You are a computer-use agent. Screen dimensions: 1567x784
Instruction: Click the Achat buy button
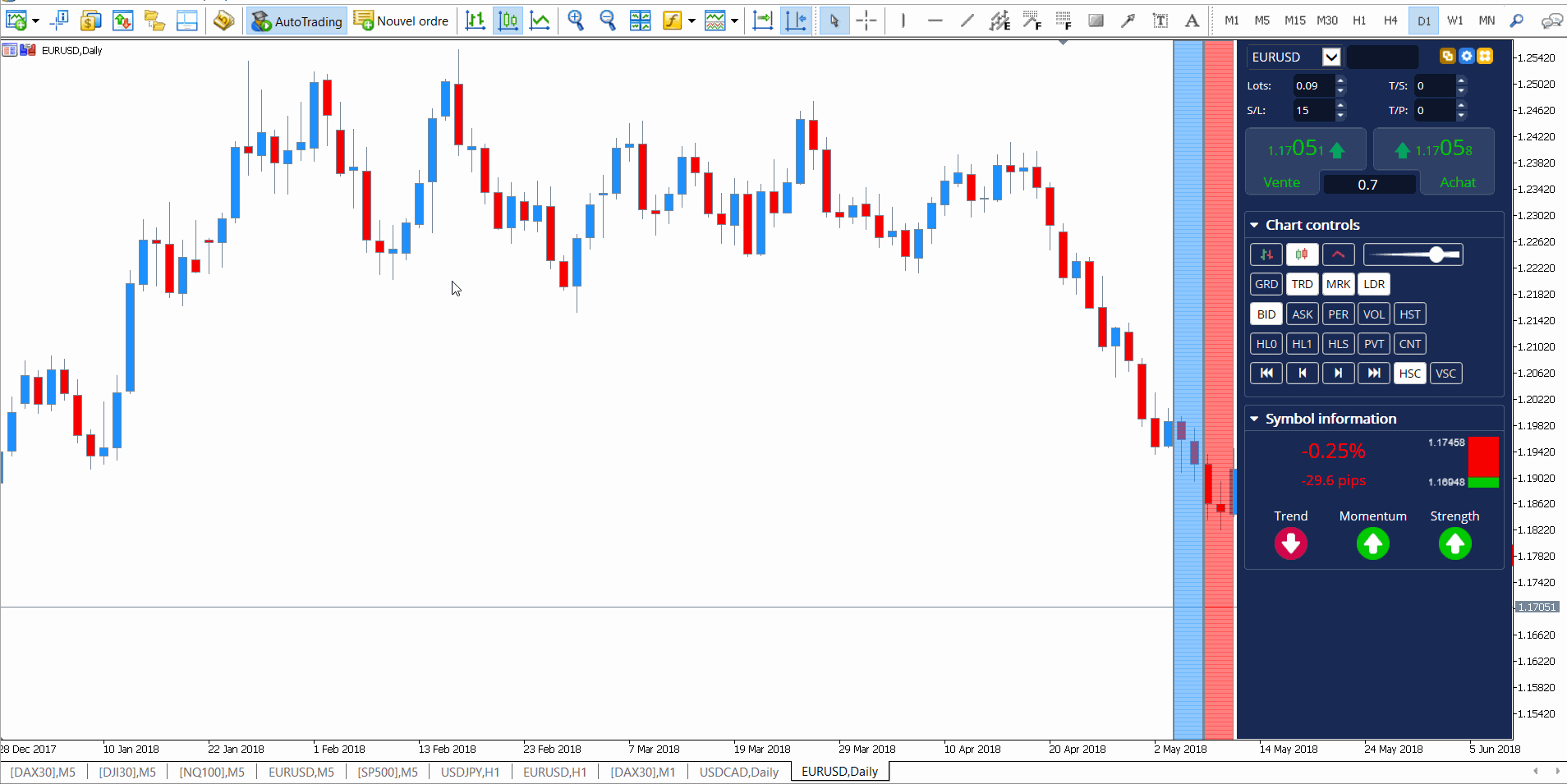tap(1458, 182)
